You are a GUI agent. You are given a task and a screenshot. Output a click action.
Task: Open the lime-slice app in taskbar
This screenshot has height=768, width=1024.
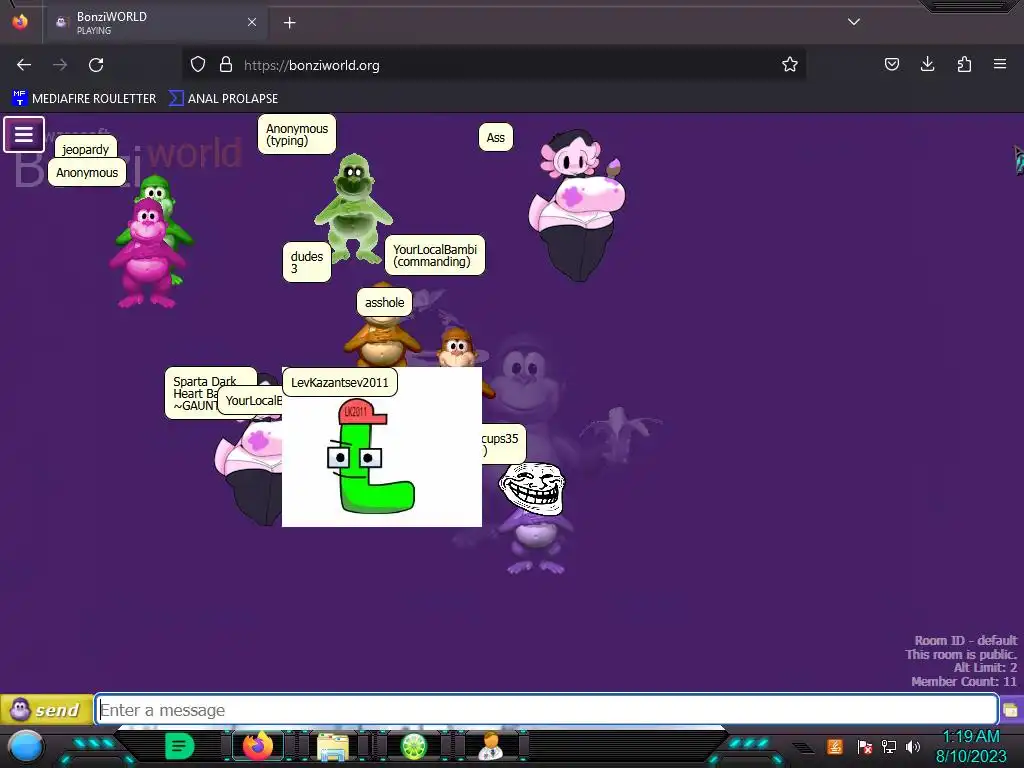click(x=413, y=746)
